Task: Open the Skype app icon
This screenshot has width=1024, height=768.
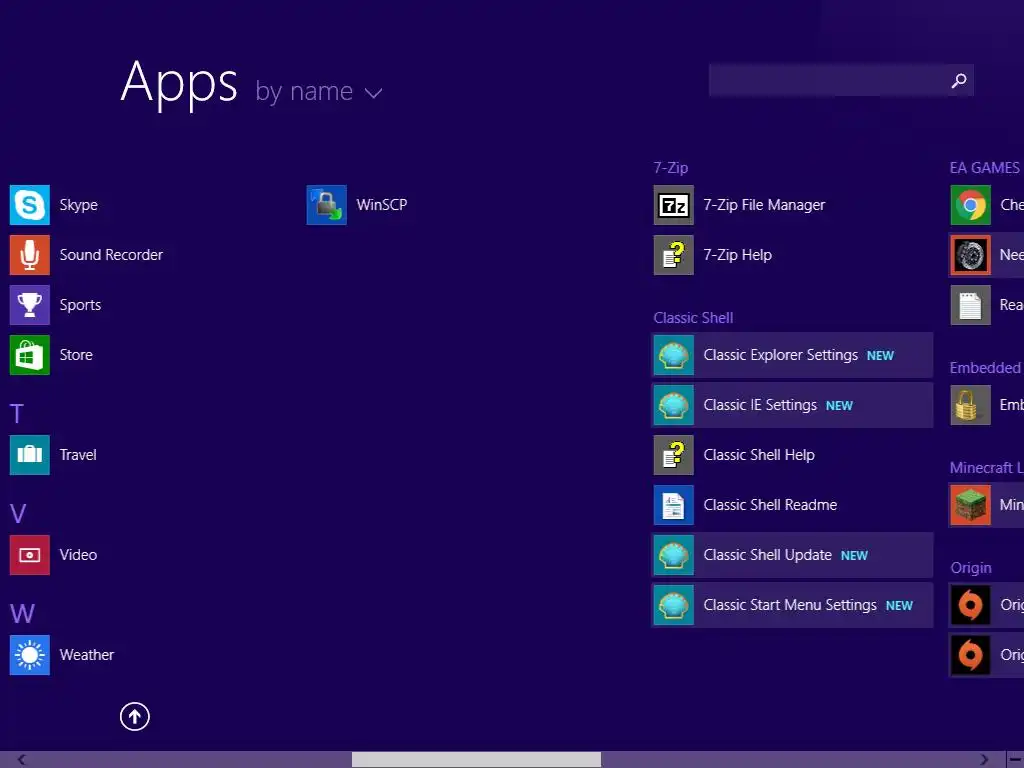Action: click(x=29, y=204)
